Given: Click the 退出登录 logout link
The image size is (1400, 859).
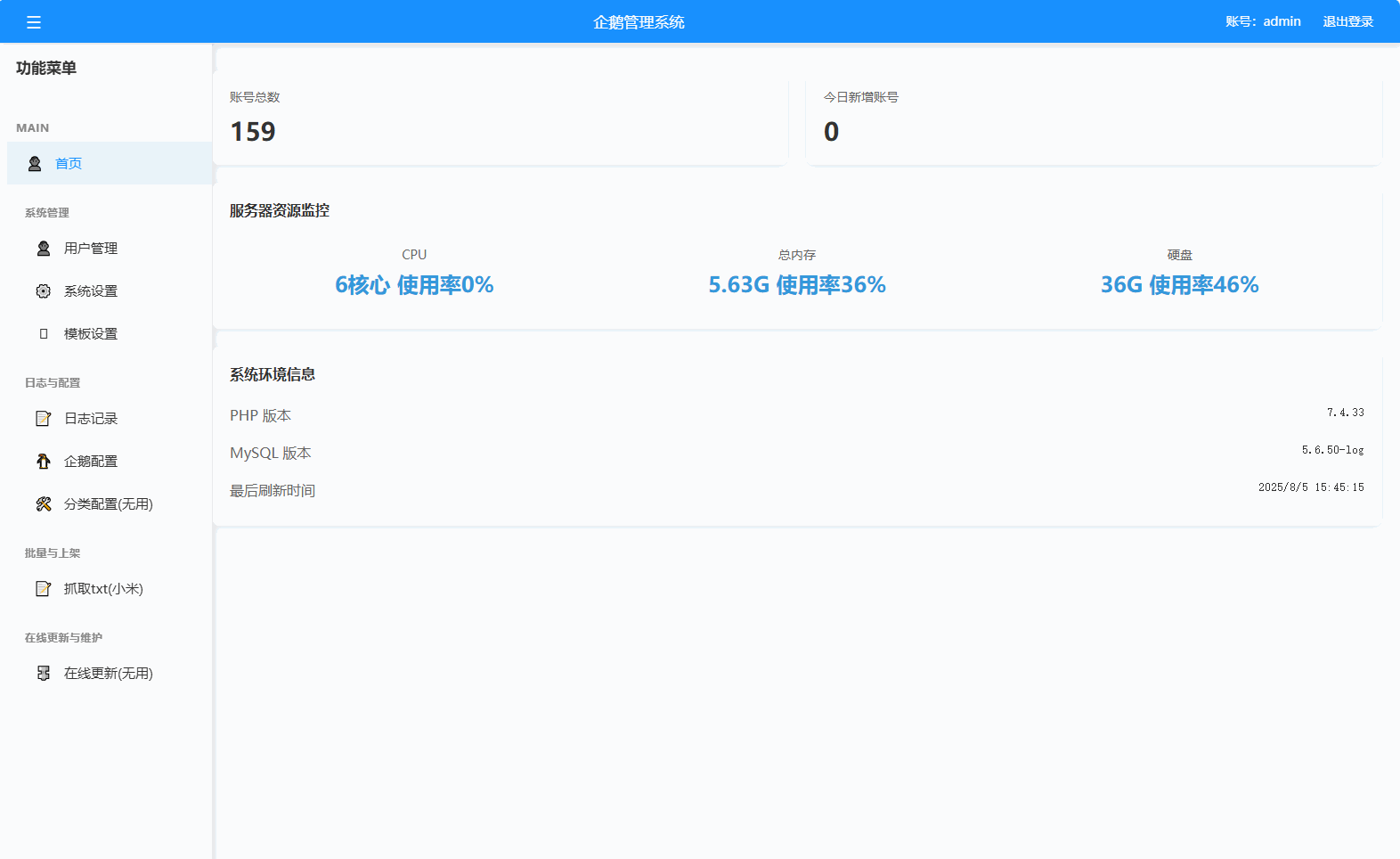Looking at the screenshot, I should pos(1347,21).
